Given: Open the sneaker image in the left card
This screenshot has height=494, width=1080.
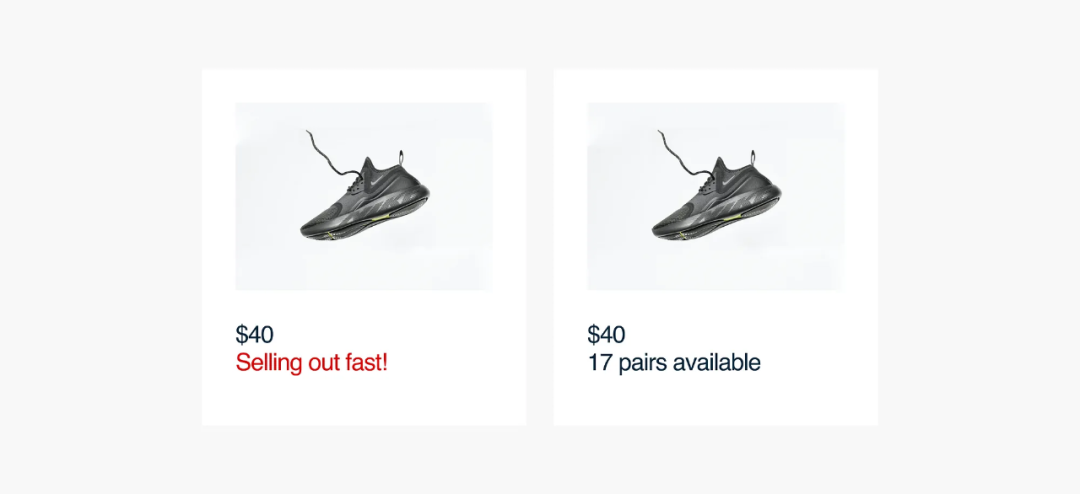Looking at the screenshot, I should (364, 196).
